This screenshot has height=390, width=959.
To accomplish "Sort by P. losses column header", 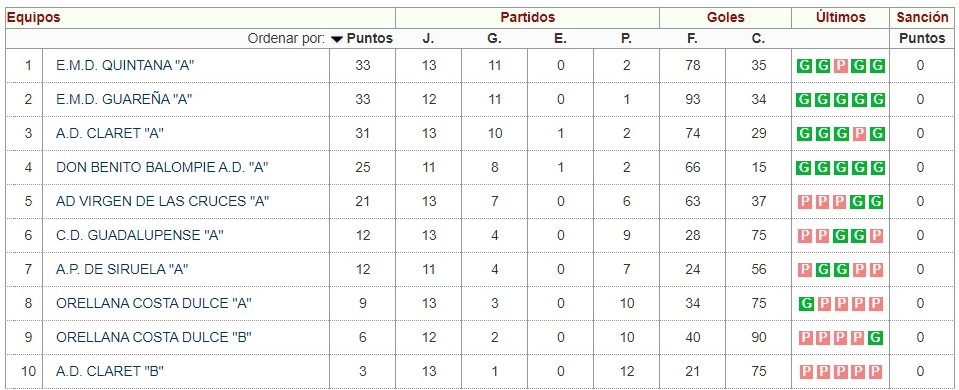I will pos(626,39).
